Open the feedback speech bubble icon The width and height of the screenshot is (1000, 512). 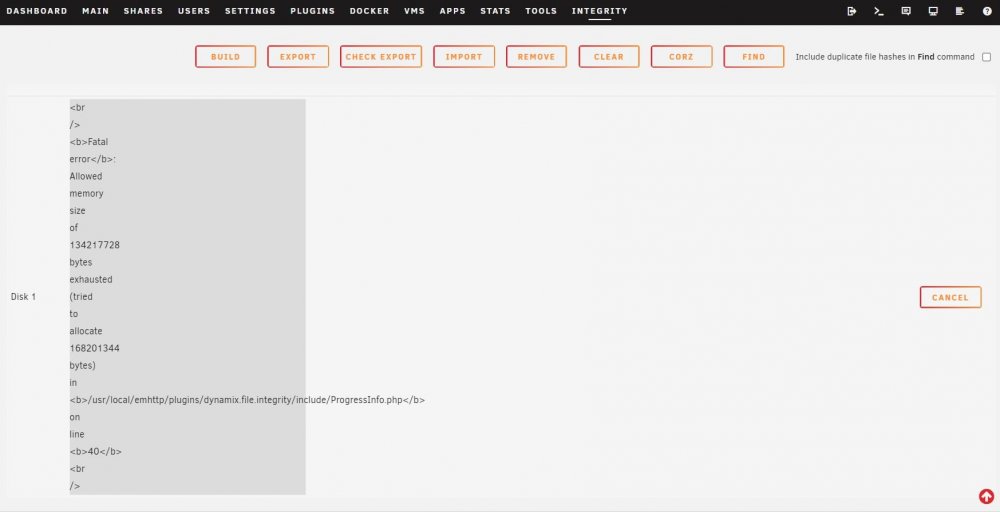click(906, 11)
